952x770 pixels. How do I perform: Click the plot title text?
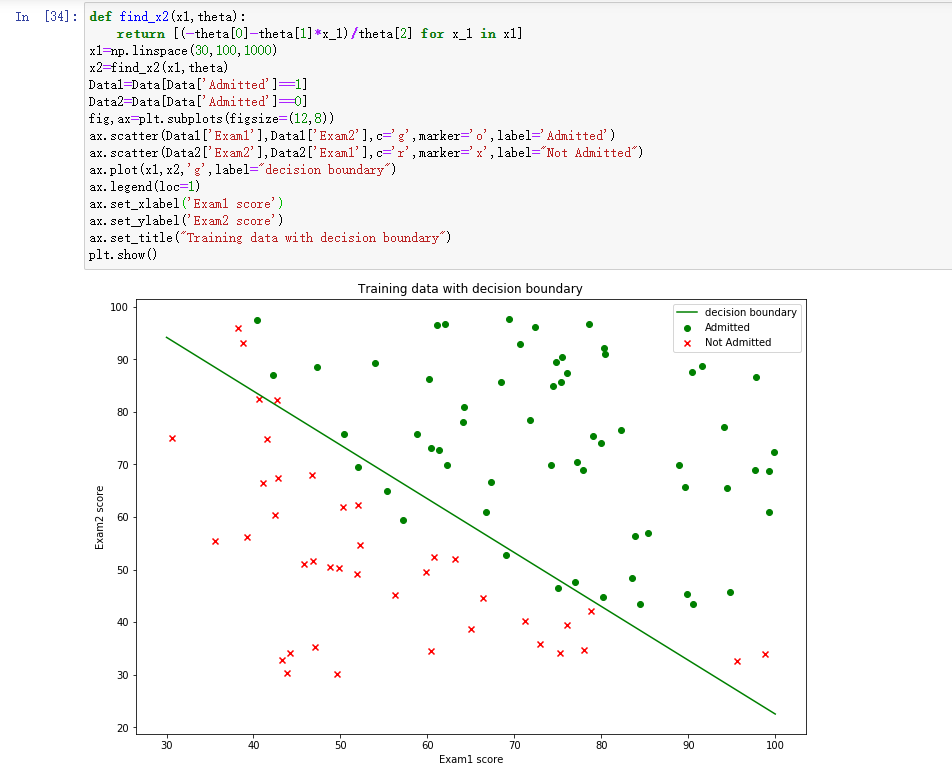click(x=470, y=288)
